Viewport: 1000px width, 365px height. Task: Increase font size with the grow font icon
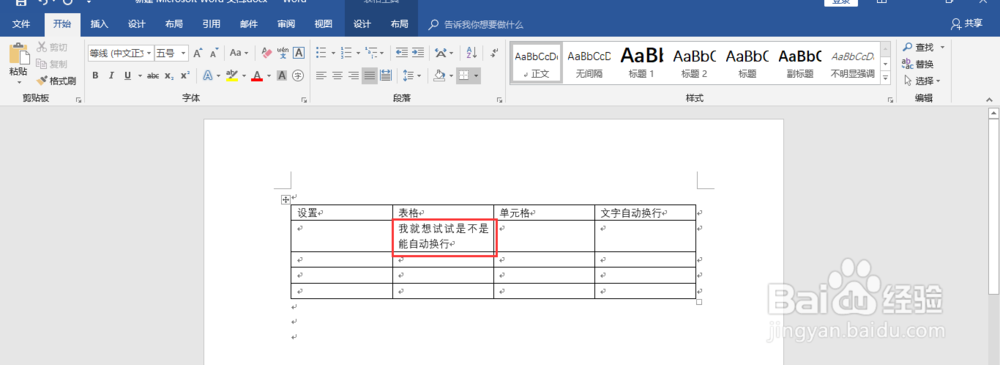[198, 53]
